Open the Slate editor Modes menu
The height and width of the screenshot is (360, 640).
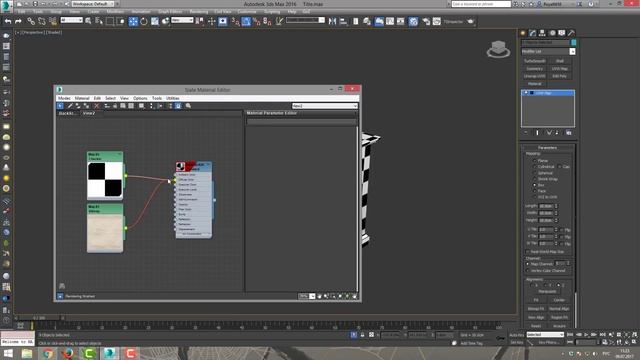(x=64, y=98)
